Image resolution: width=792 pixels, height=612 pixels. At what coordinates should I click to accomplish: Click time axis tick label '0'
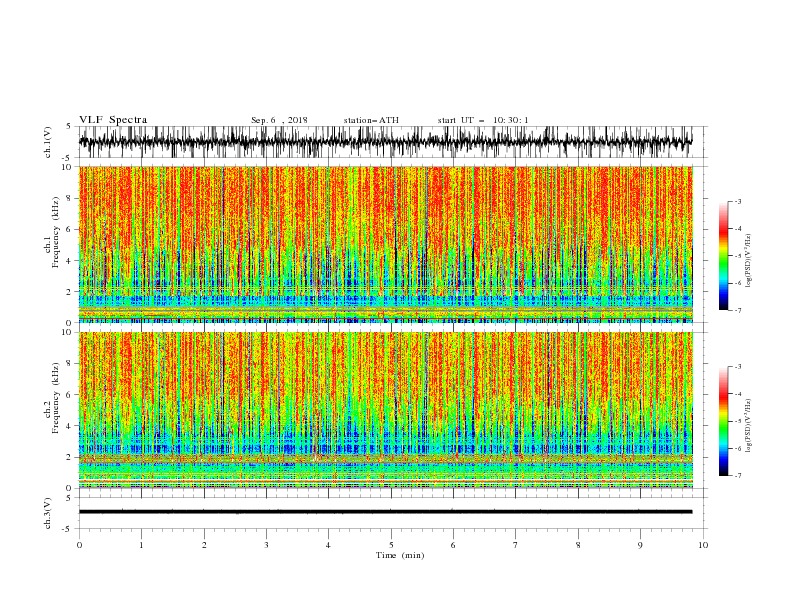(79, 545)
